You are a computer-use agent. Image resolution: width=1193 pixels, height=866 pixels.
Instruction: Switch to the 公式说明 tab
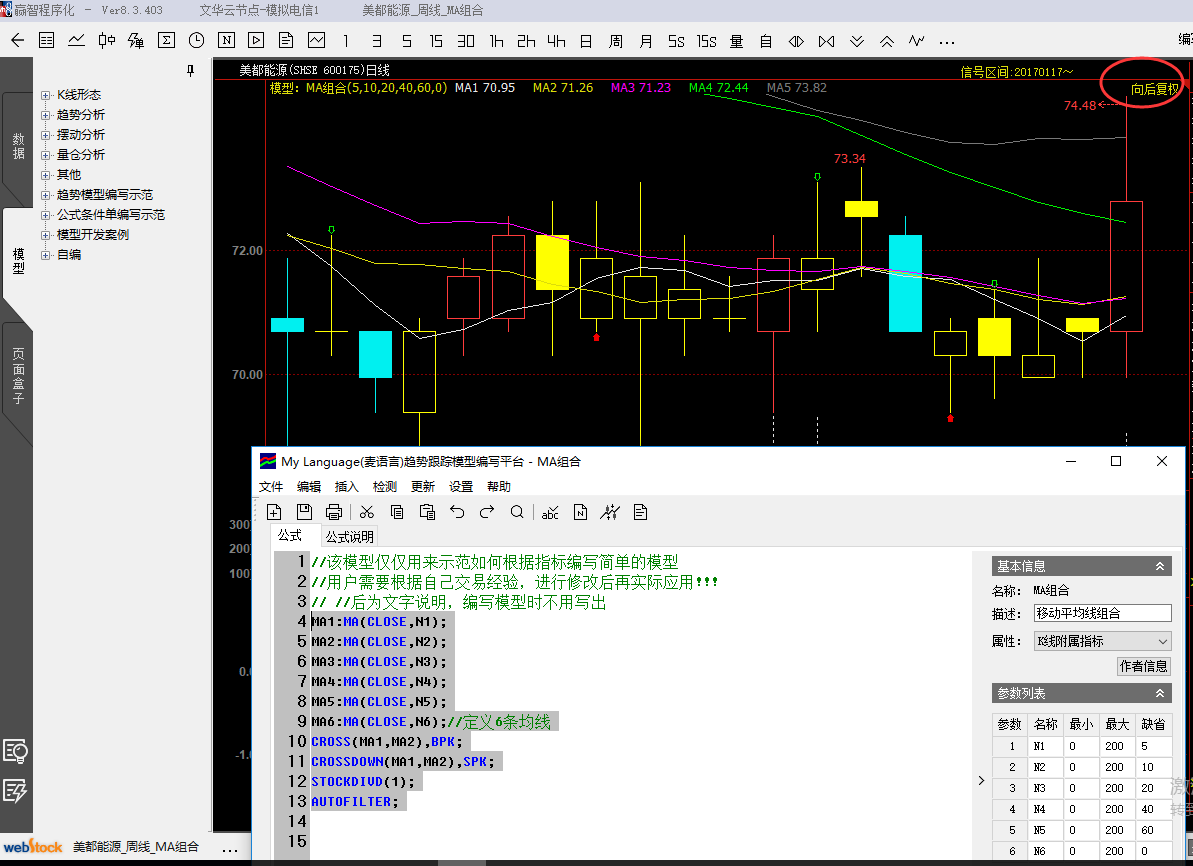point(349,537)
